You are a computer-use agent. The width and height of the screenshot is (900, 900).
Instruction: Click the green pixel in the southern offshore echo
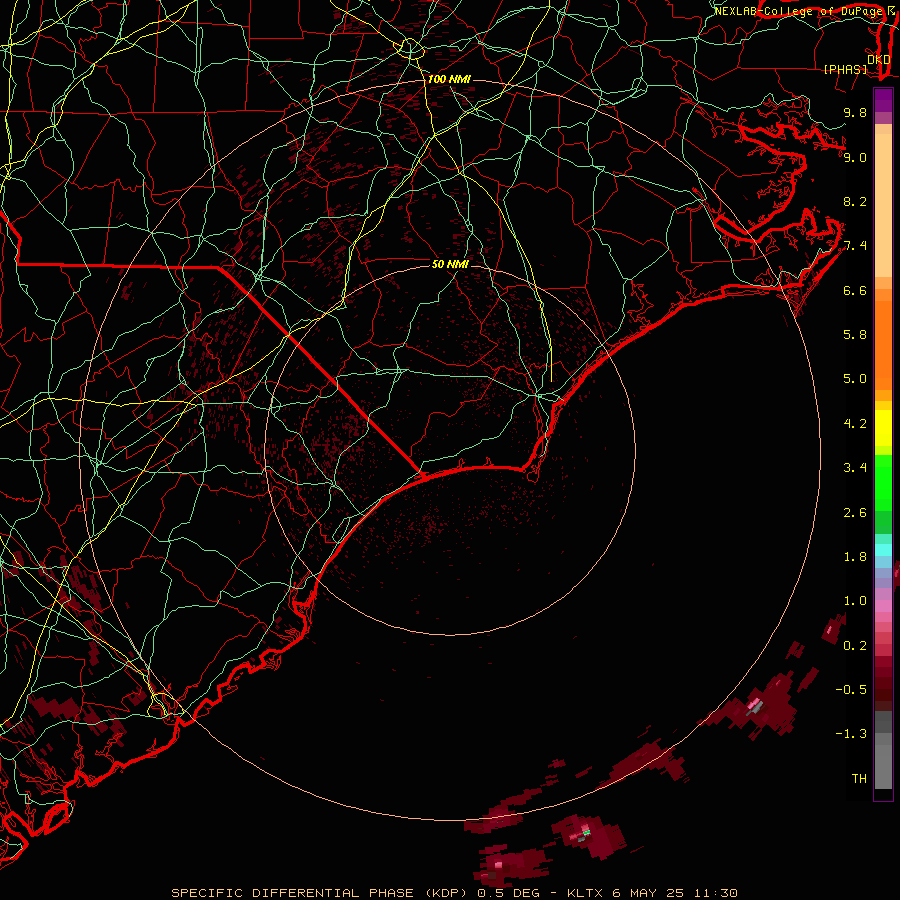pos(587,832)
